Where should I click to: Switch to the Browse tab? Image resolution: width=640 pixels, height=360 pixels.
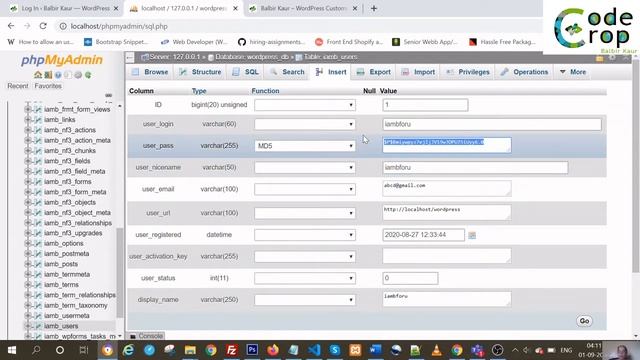point(150,72)
